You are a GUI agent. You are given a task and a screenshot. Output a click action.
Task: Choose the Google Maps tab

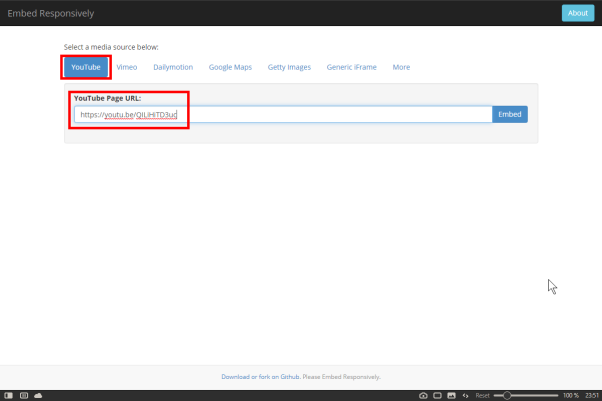(x=230, y=67)
